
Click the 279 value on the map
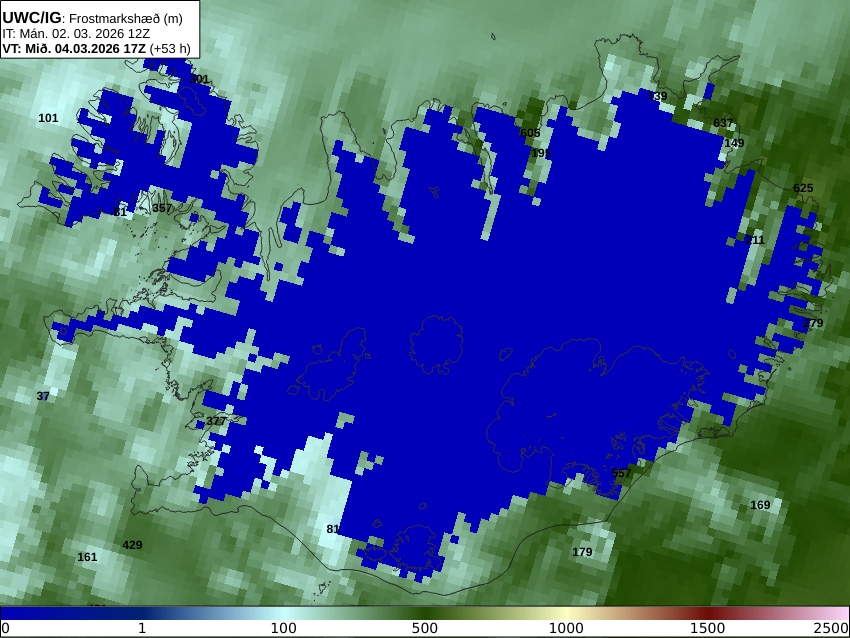pyautogui.click(x=813, y=323)
